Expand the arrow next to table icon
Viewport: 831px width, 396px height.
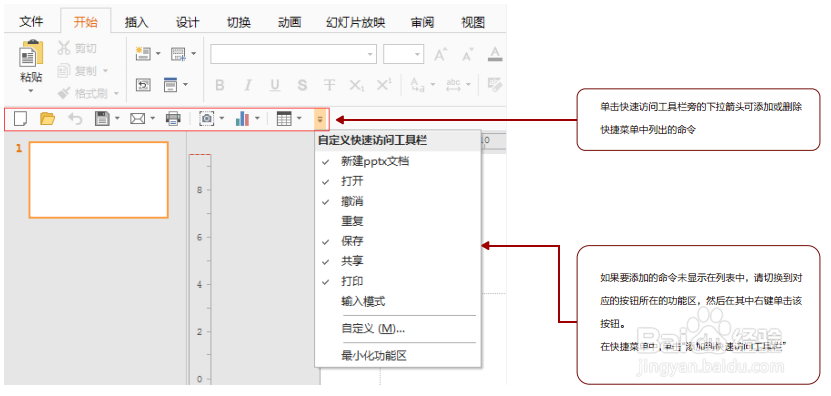click(299, 119)
